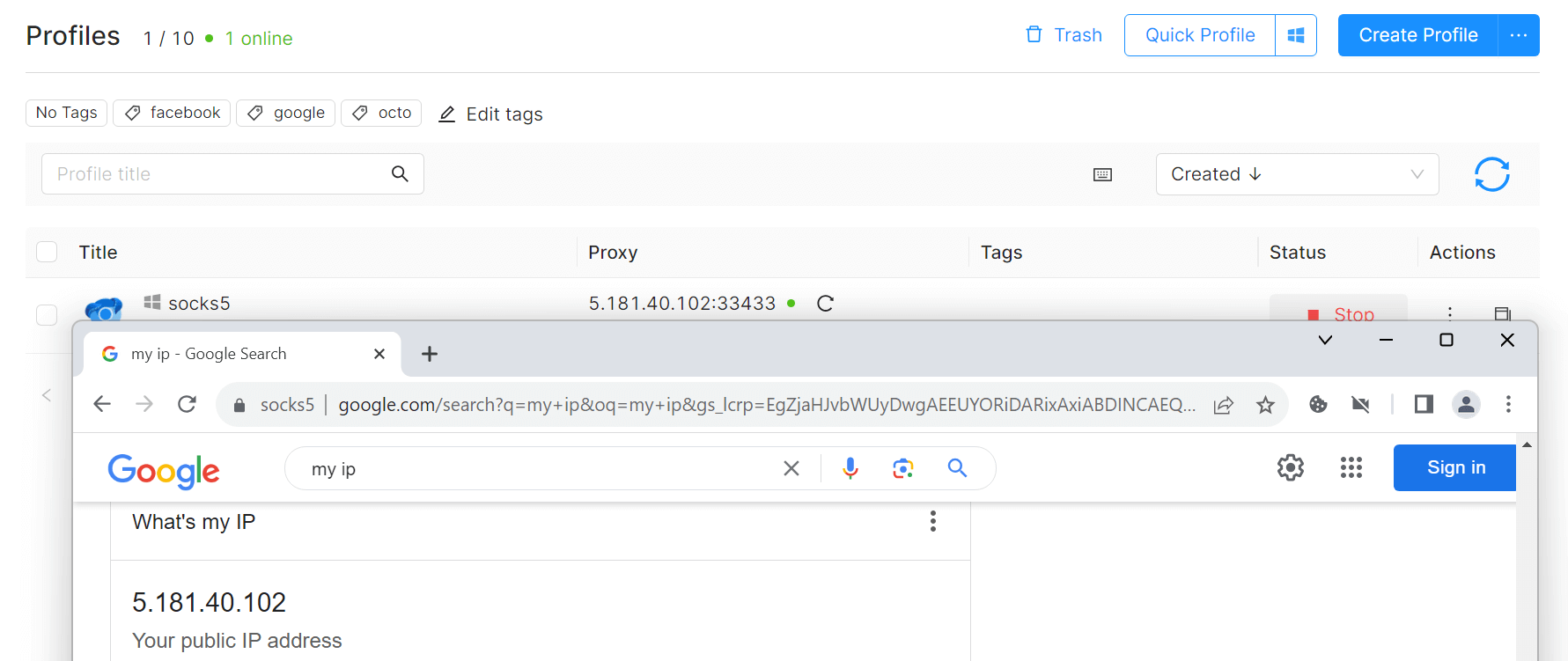Click Edit tags
The height and width of the screenshot is (661, 1568).
[490, 114]
